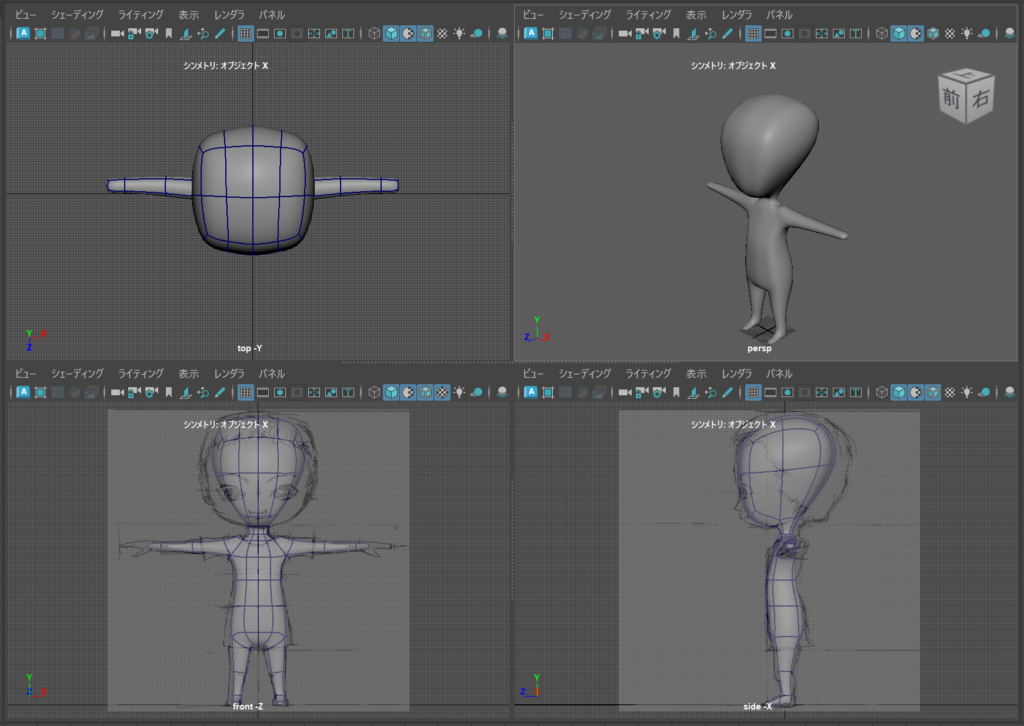Image resolution: width=1024 pixels, height=726 pixels.
Task: Toggle the grid display in the persp panel
Action: [753, 33]
